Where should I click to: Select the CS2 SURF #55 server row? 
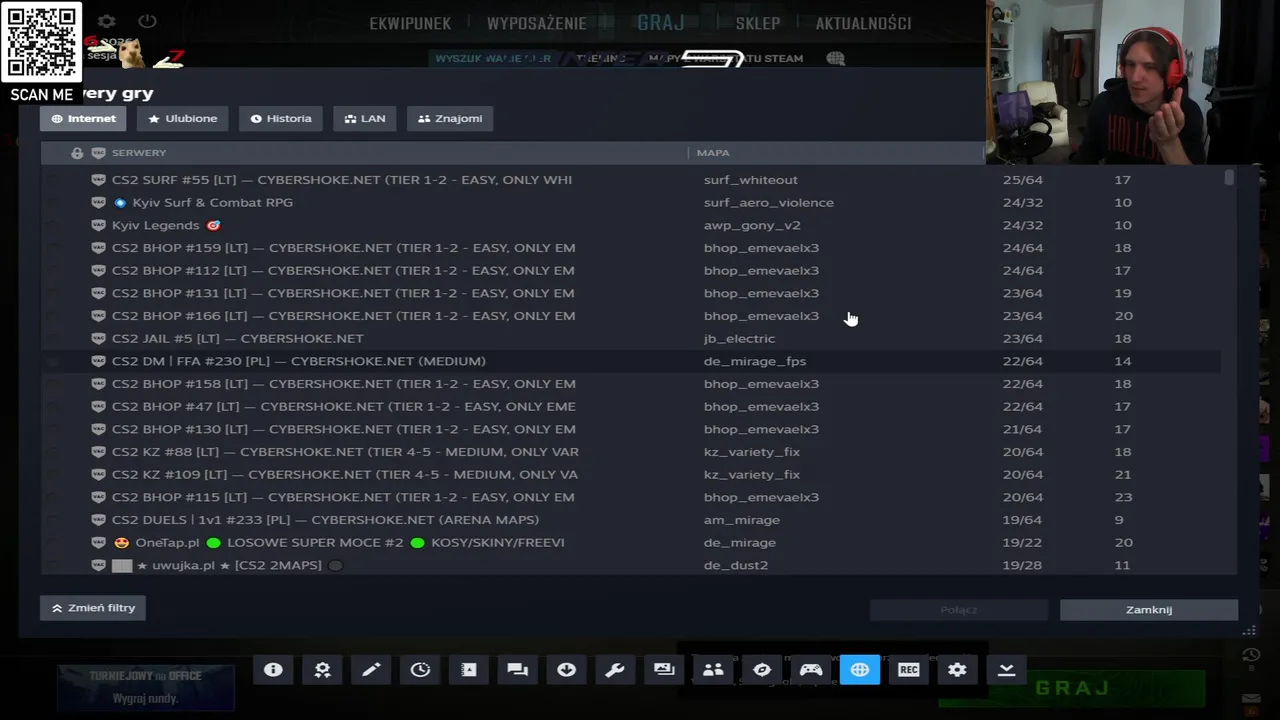click(630, 180)
